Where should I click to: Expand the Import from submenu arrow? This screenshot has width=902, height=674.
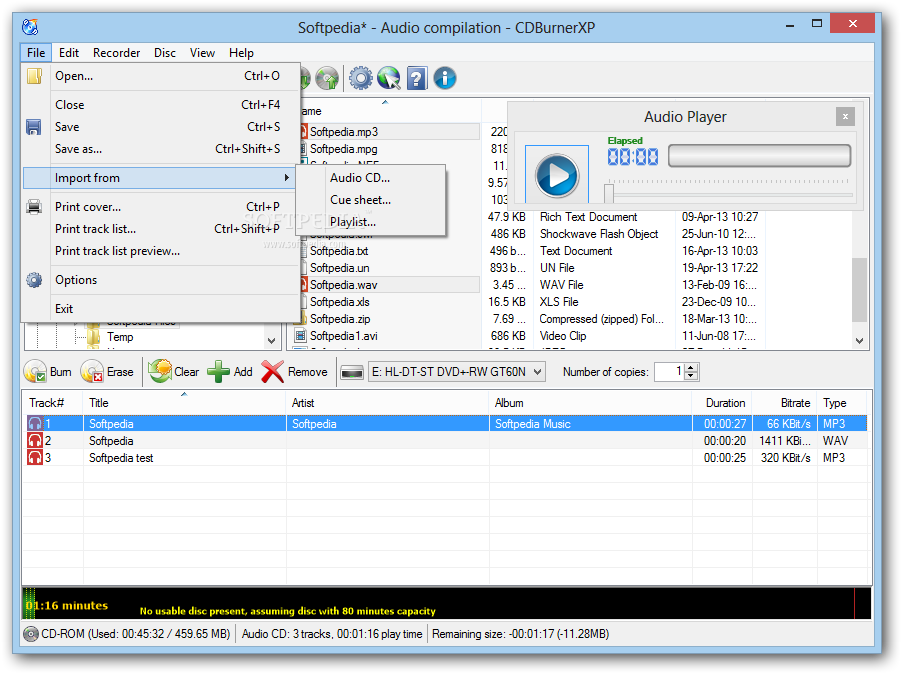pos(286,178)
